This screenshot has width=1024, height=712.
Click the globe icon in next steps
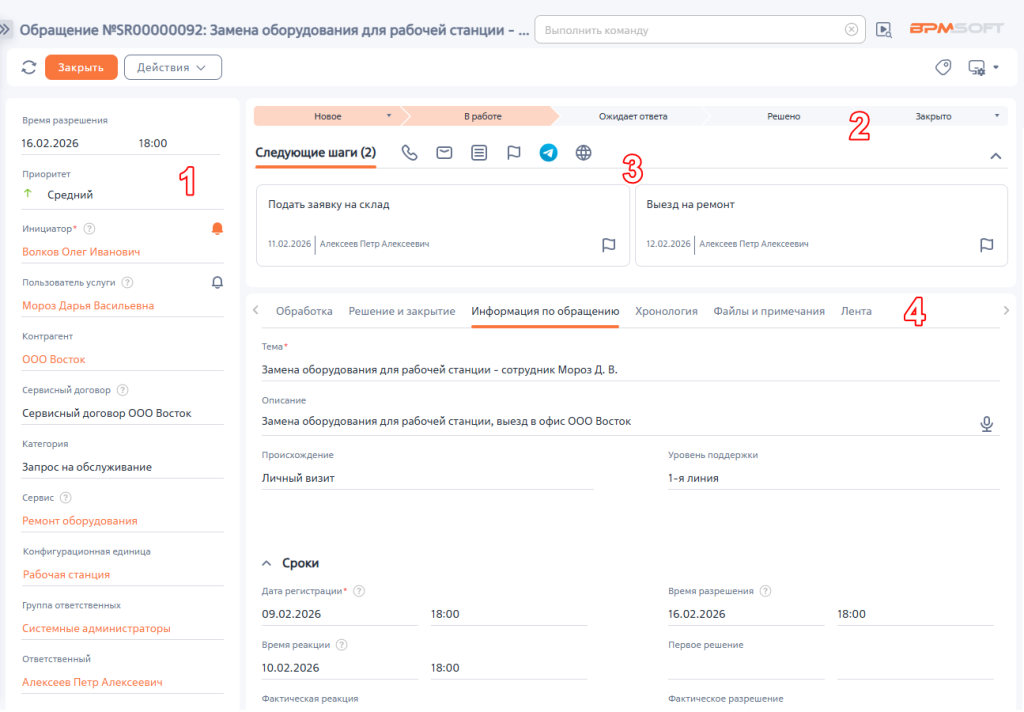tap(584, 153)
